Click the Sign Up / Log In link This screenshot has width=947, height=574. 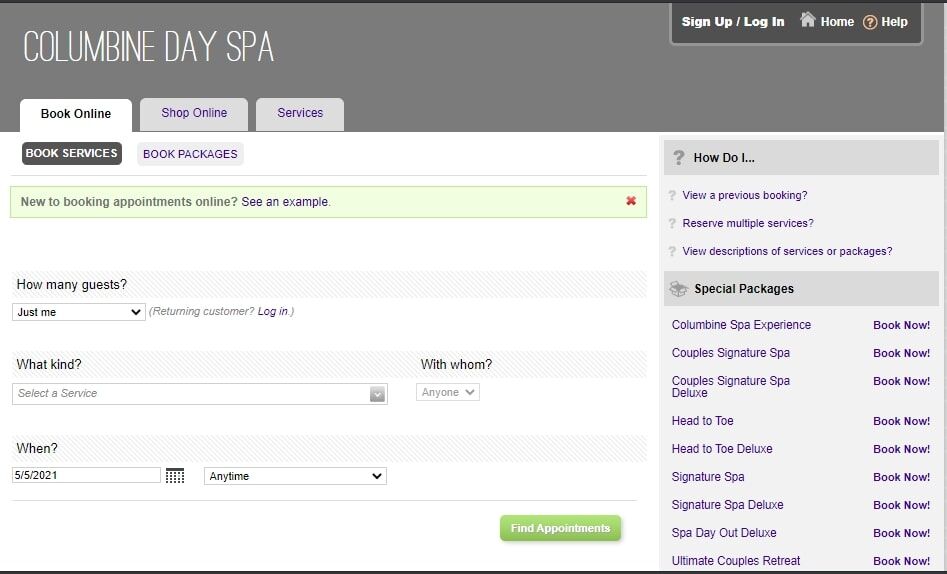click(733, 22)
